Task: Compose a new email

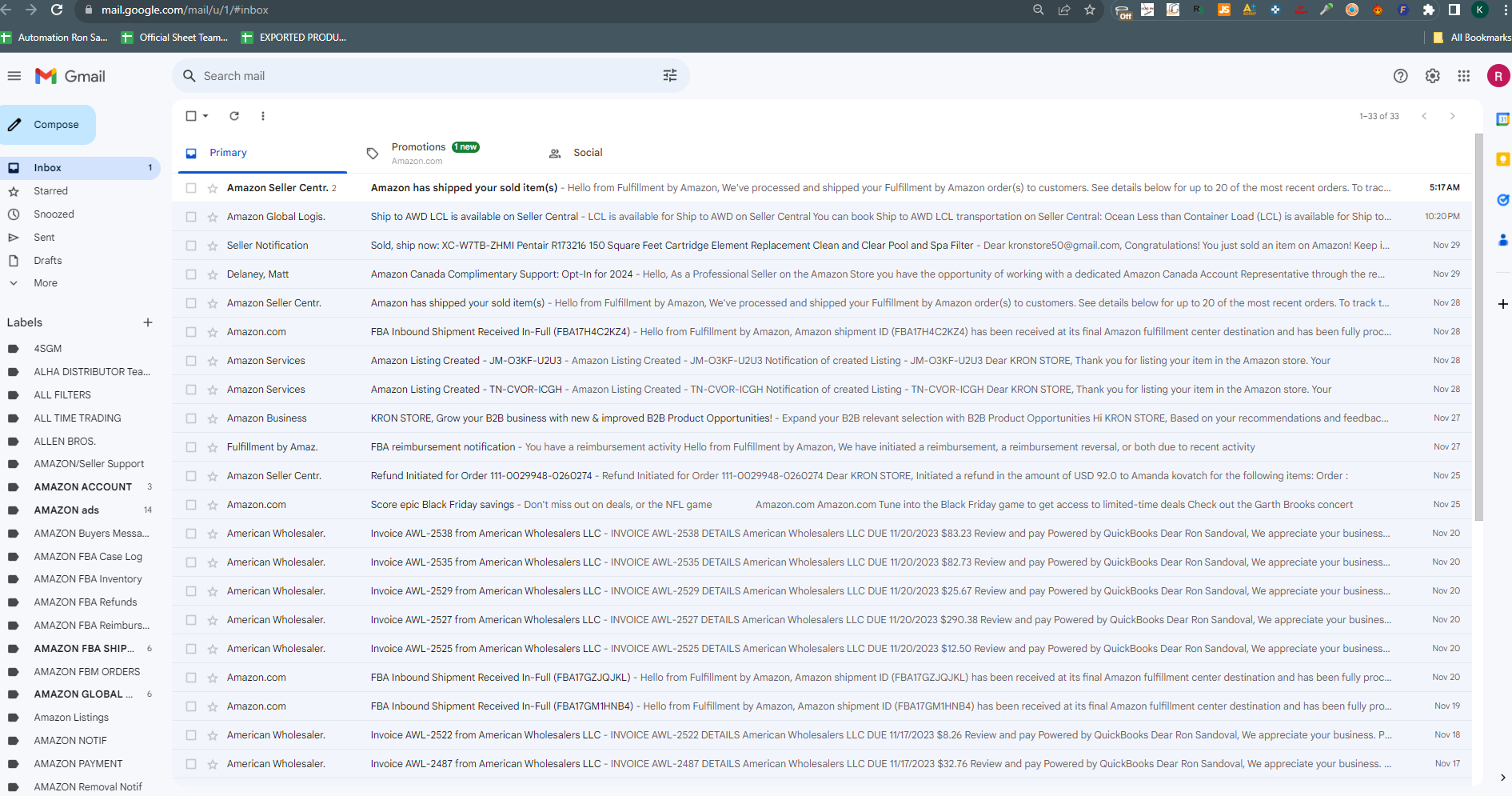Action: click(x=48, y=125)
